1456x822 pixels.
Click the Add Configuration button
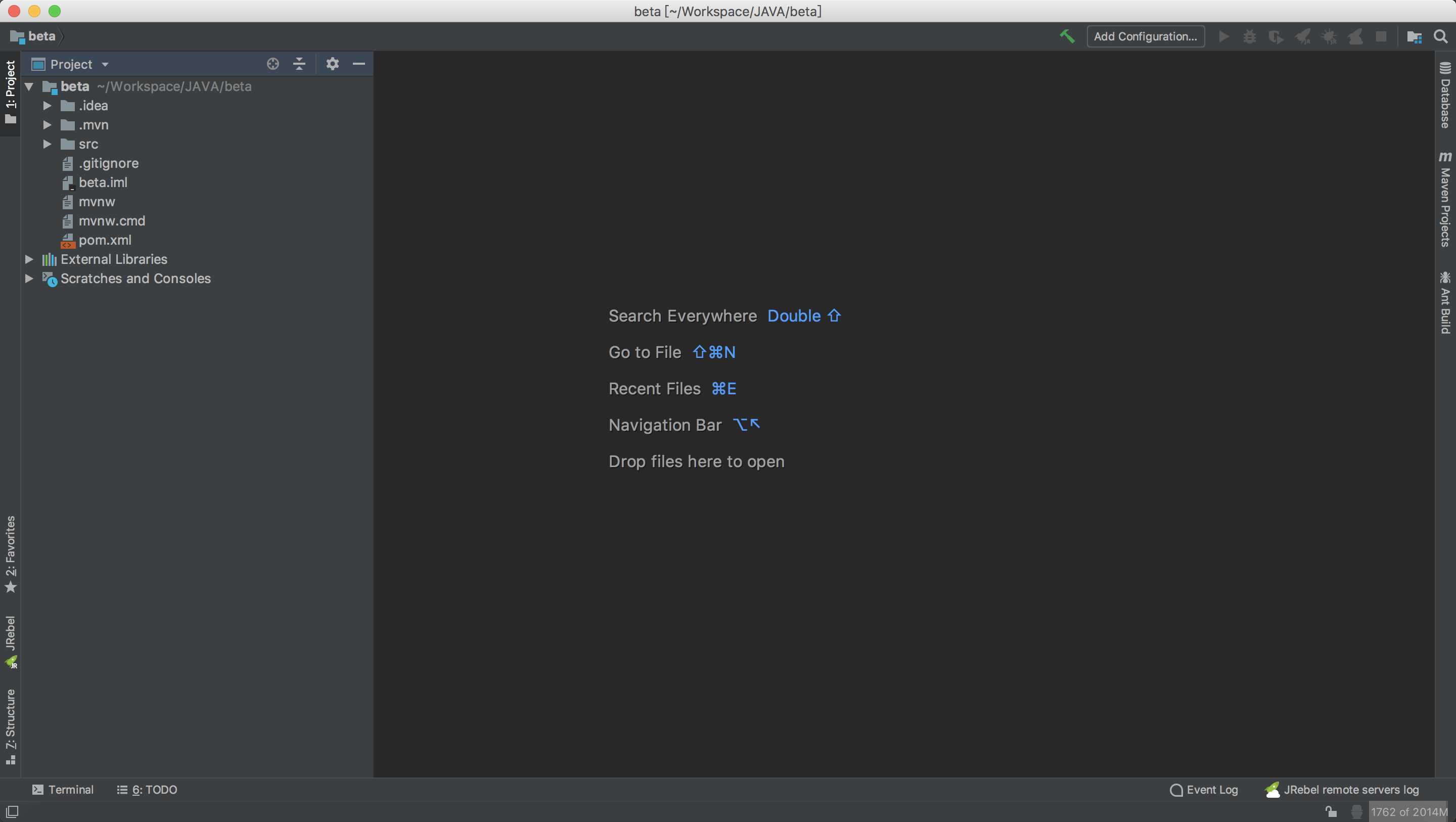pos(1144,36)
